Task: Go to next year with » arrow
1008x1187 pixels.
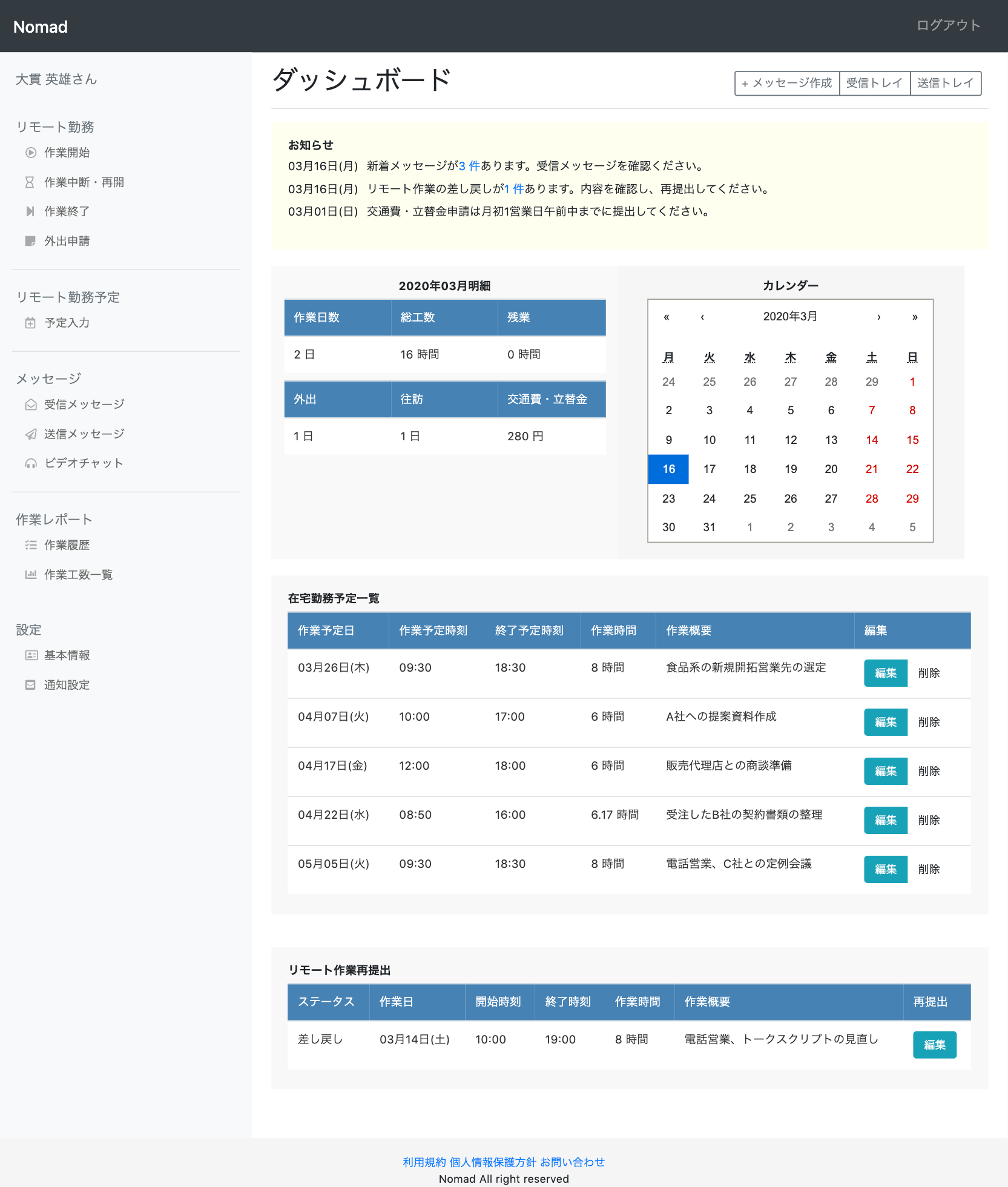Action: [x=915, y=317]
